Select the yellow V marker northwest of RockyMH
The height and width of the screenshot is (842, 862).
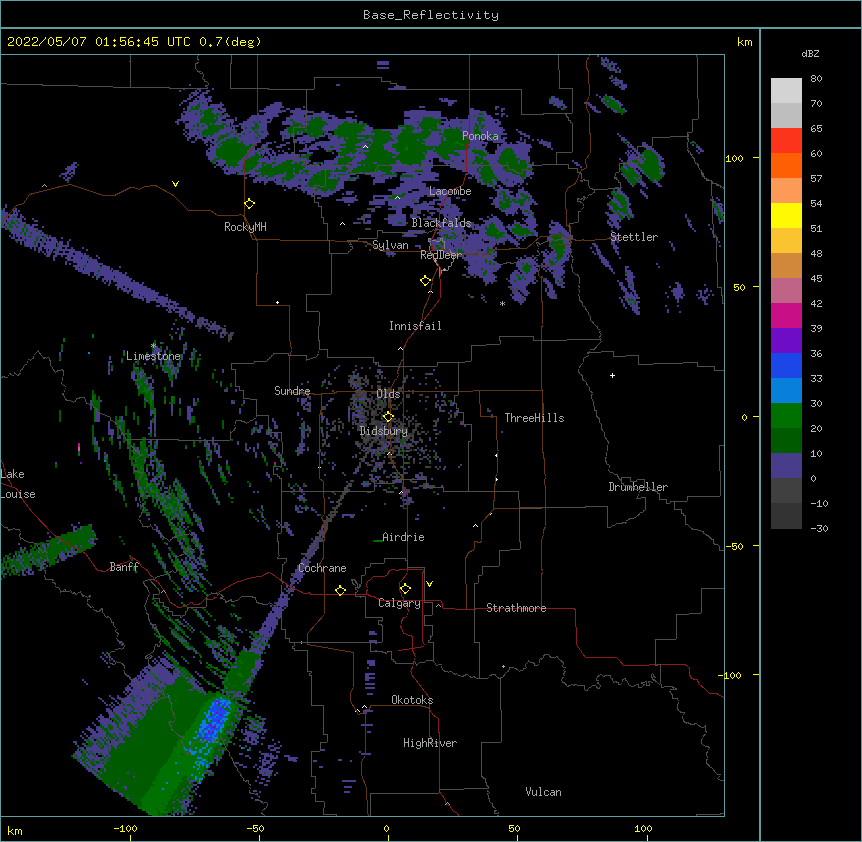tap(175, 184)
